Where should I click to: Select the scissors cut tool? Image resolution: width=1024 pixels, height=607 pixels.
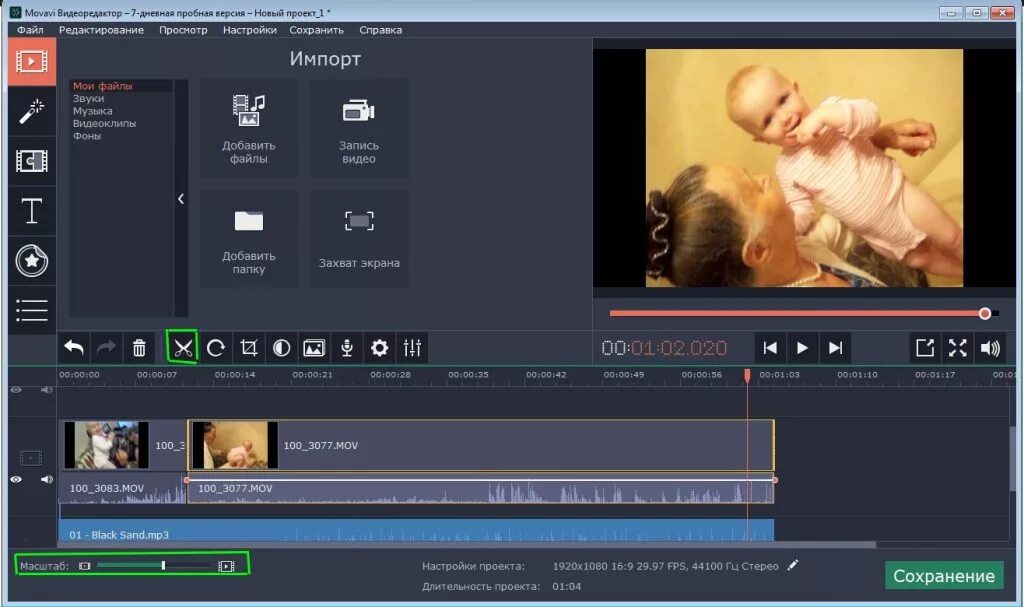pyautogui.click(x=181, y=347)
